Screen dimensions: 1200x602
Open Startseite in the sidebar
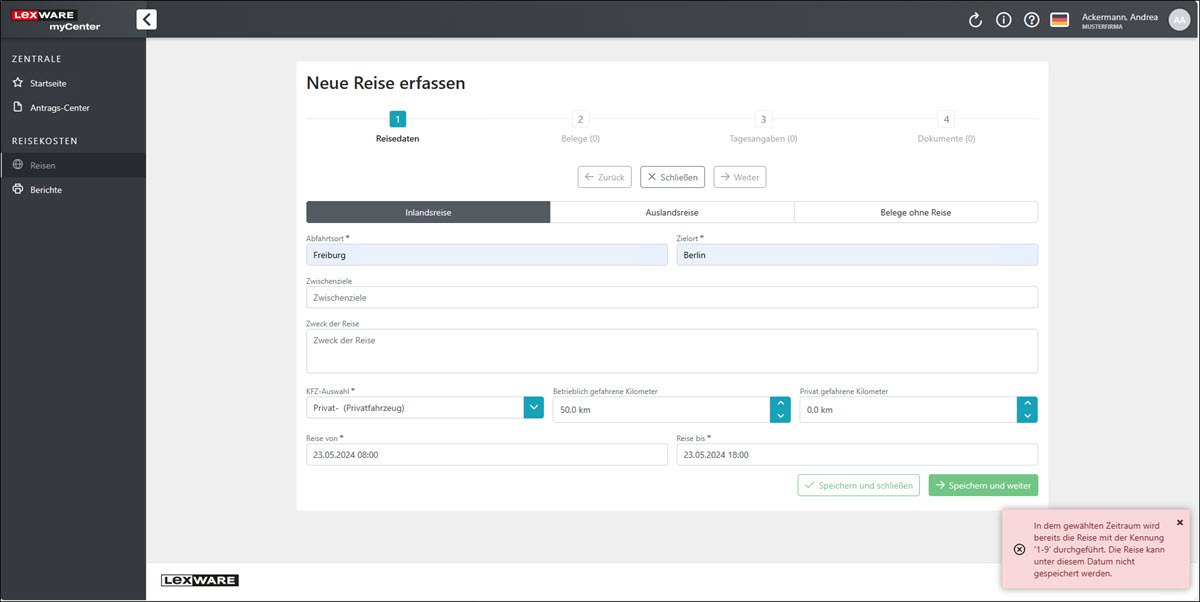48,83
